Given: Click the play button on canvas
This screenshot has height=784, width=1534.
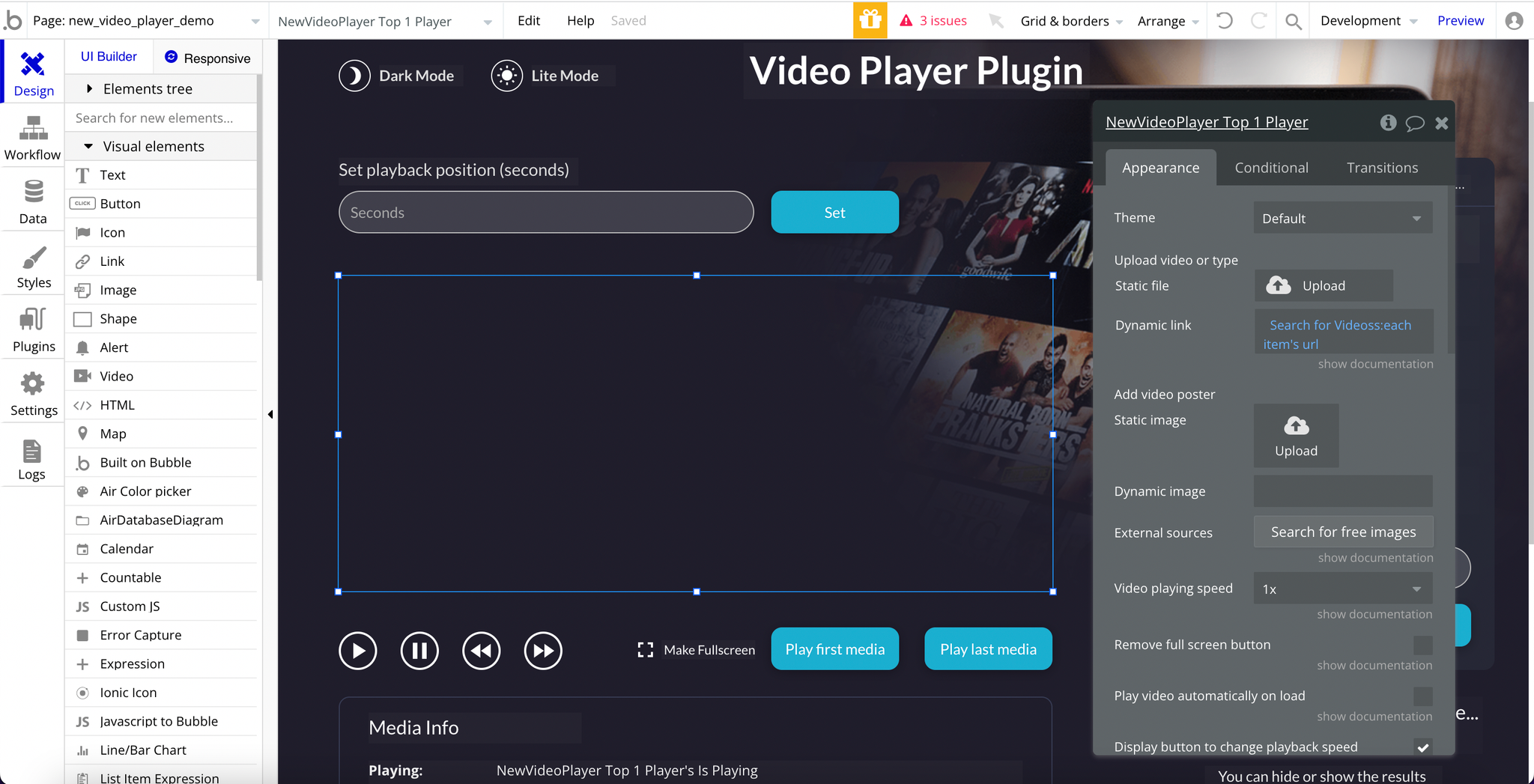Looking at the screenshot, I should coord(358,651).
